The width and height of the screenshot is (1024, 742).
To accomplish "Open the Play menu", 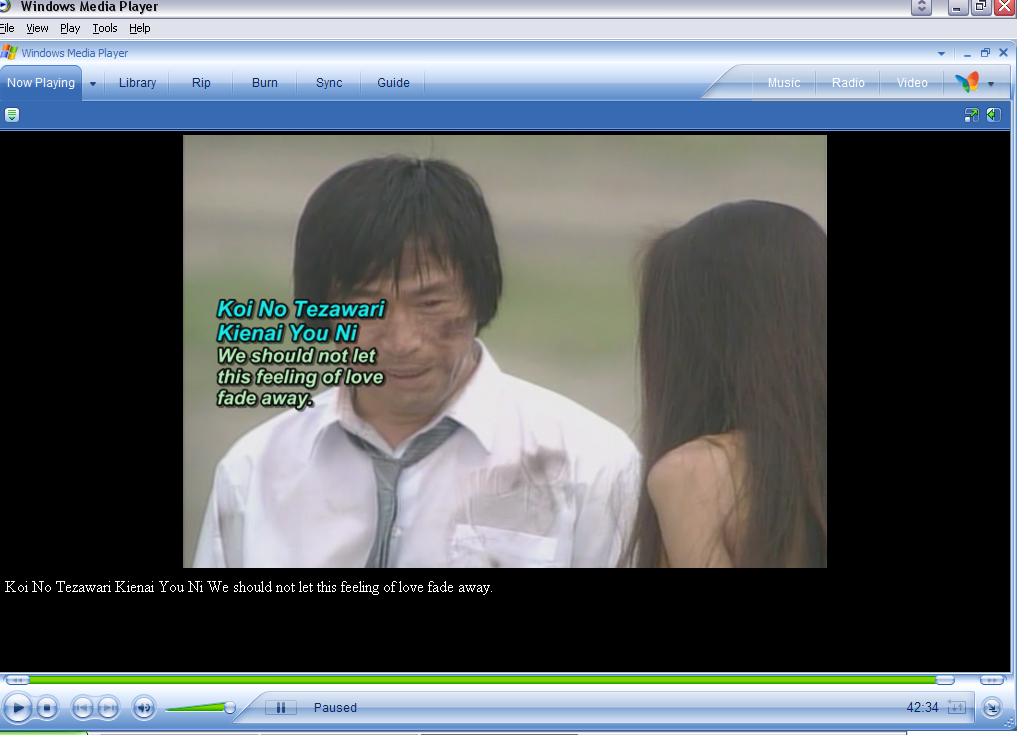I will coord(70,28).
